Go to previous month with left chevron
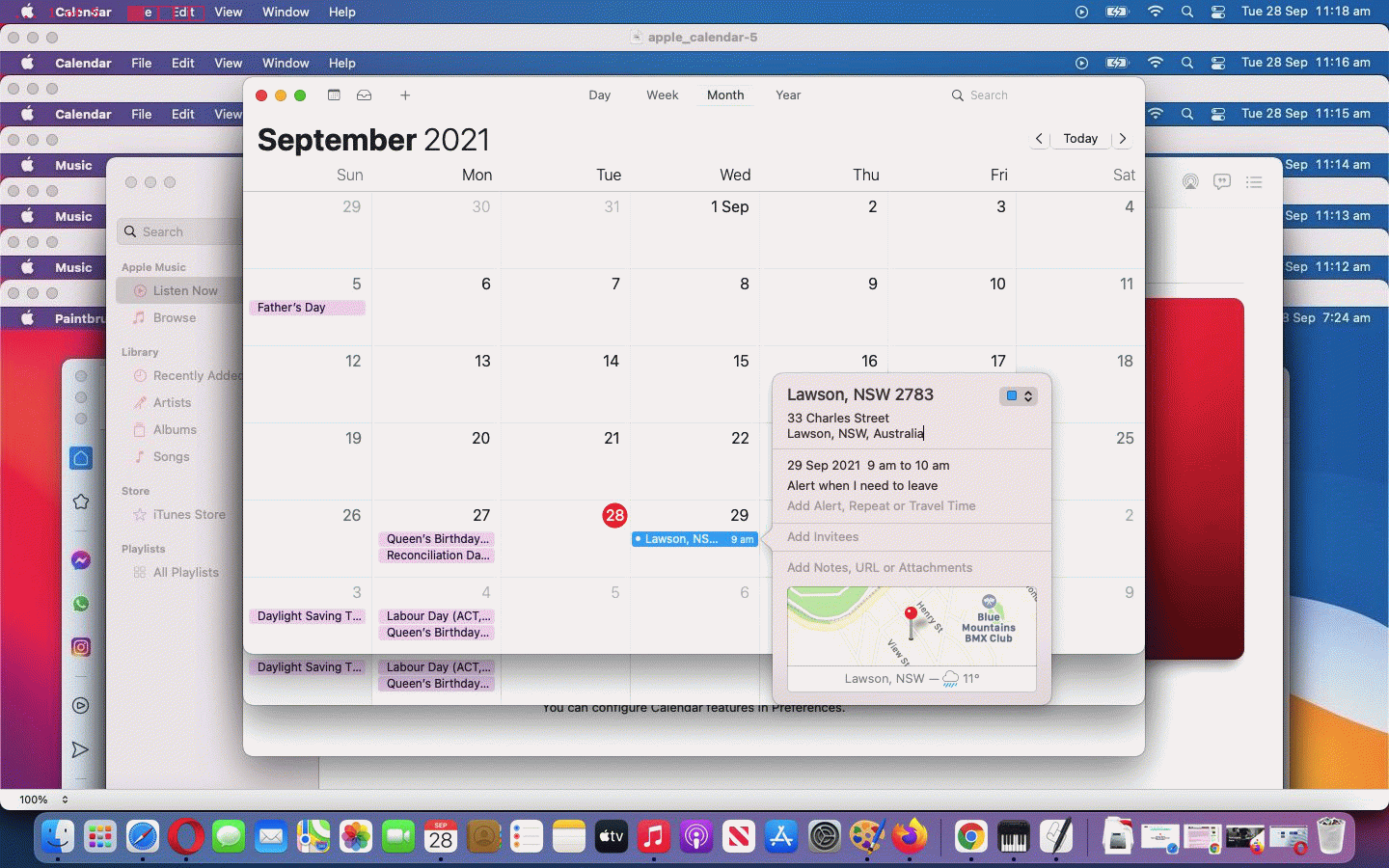This screenshot has height=868, width=1389. 1039,139
